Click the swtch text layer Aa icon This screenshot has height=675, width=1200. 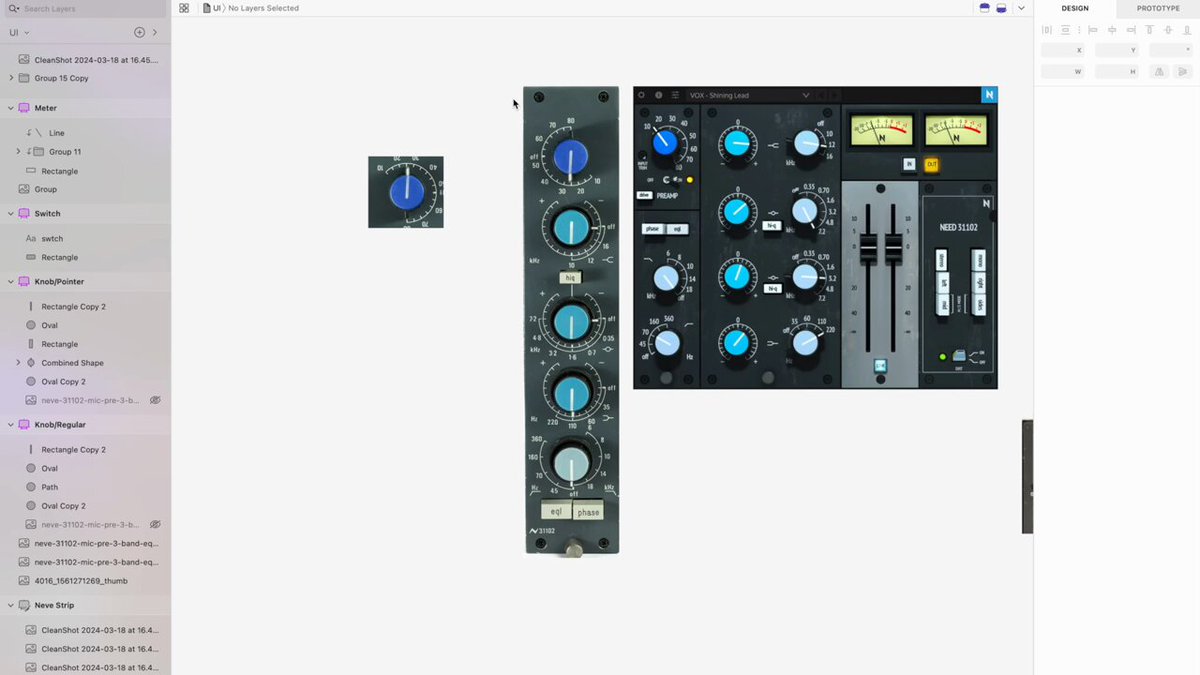pyautogui.click(x=31, y=239)
